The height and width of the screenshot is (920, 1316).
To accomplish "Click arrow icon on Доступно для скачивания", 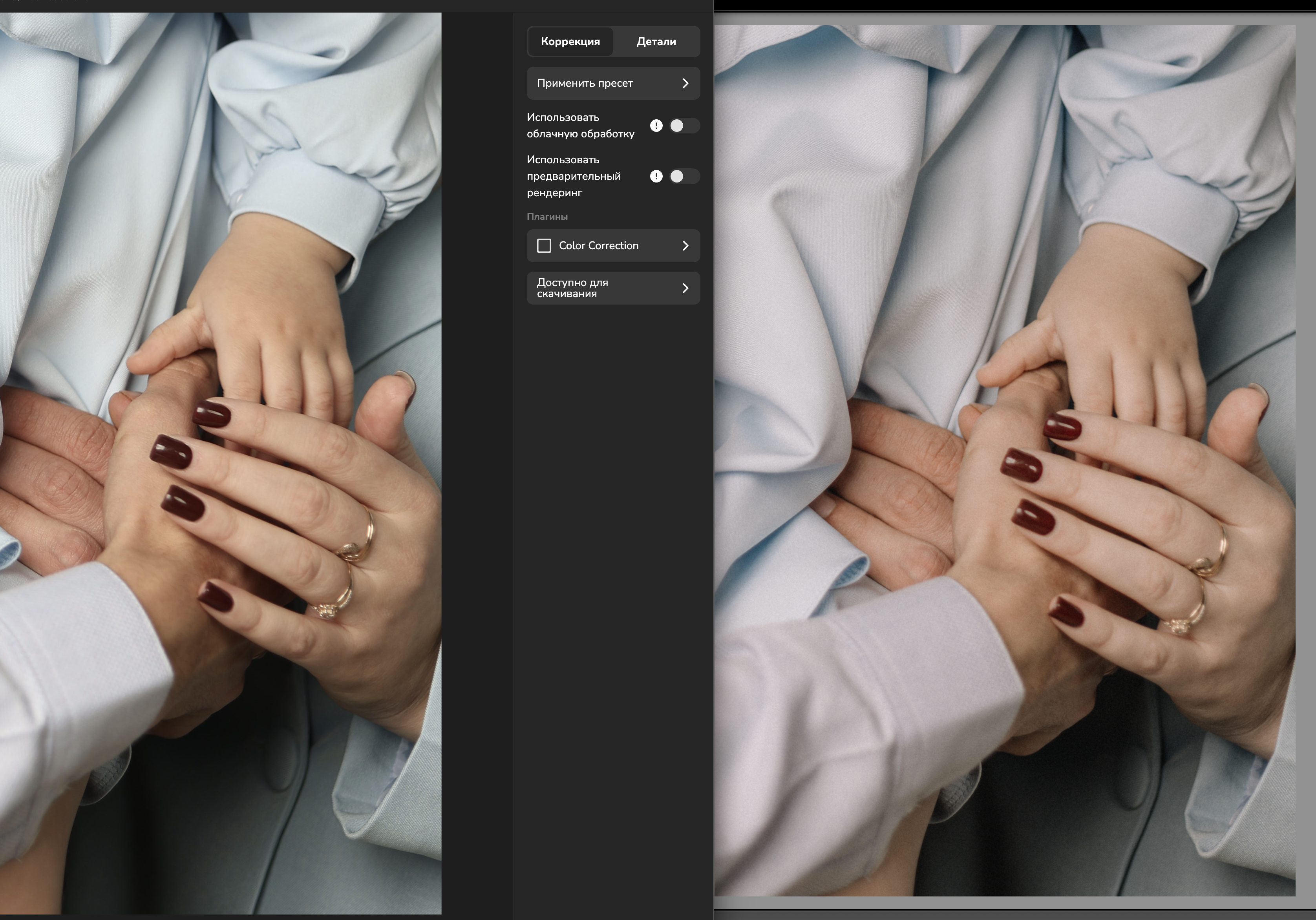I will pos(685,288).
